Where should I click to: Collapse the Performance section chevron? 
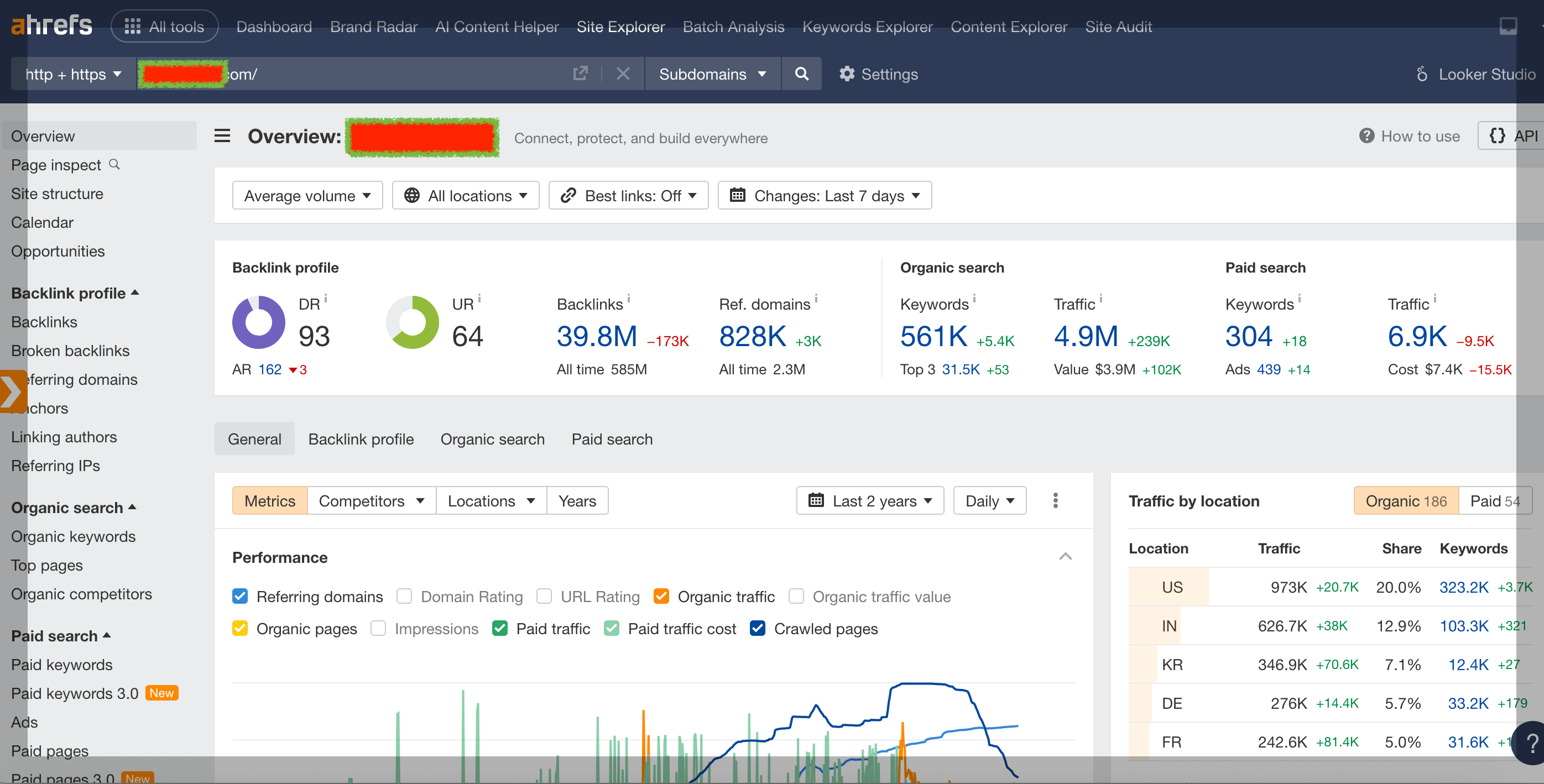[1065, 557]
